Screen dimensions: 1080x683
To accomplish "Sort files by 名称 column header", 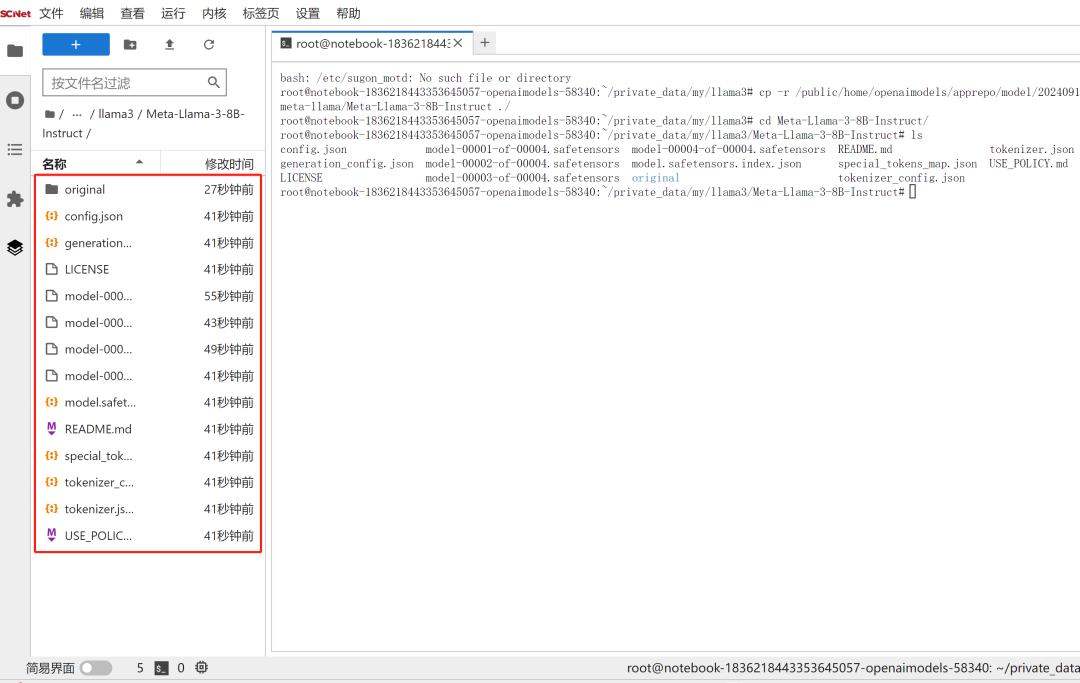I will (x=55, y=163).
